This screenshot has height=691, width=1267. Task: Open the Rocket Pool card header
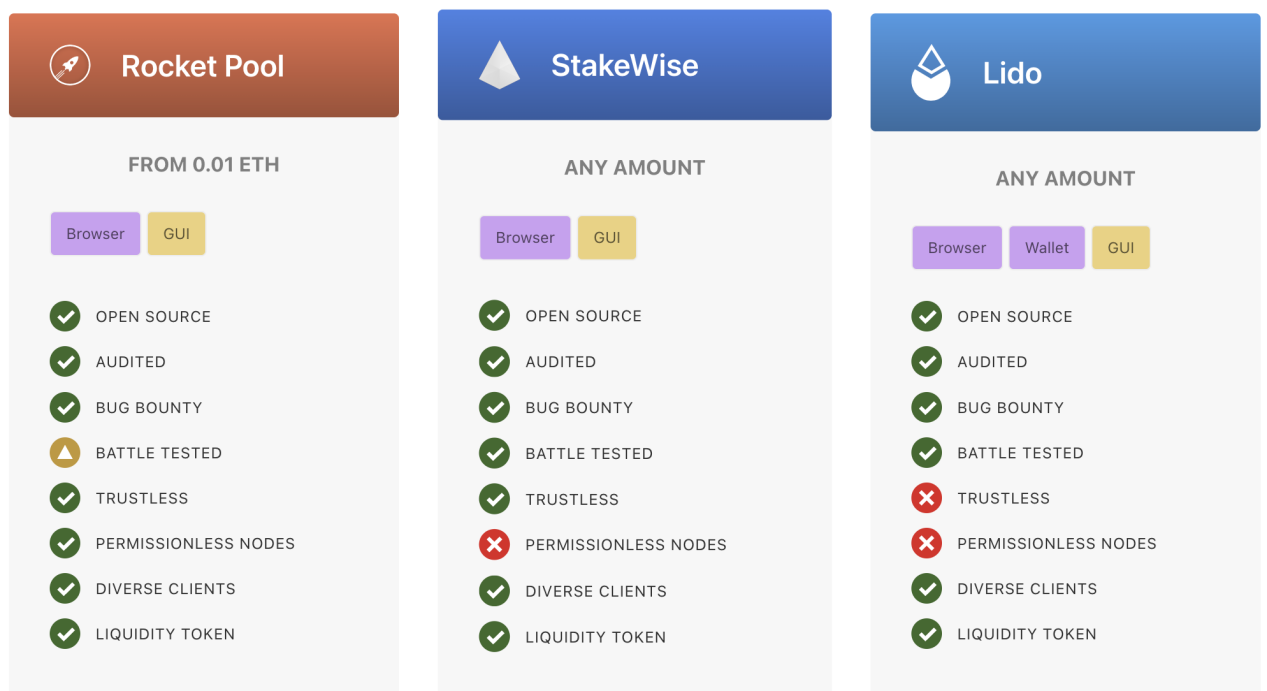tap(204, 65)
